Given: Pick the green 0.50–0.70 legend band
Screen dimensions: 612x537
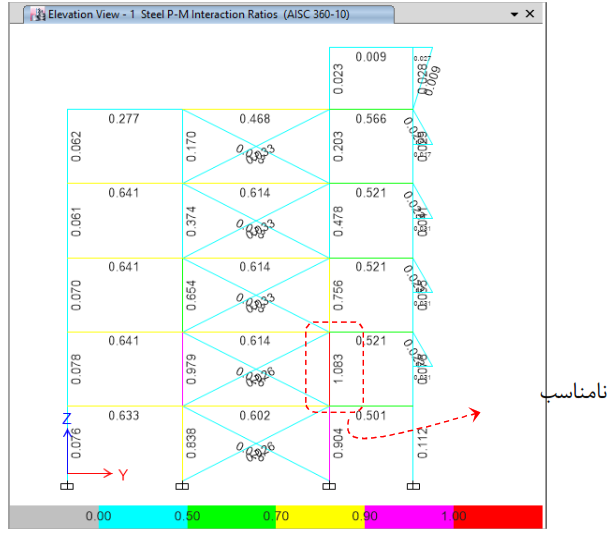Looking at the screenshot, I should pyautogui.click(x=230, y=516).
